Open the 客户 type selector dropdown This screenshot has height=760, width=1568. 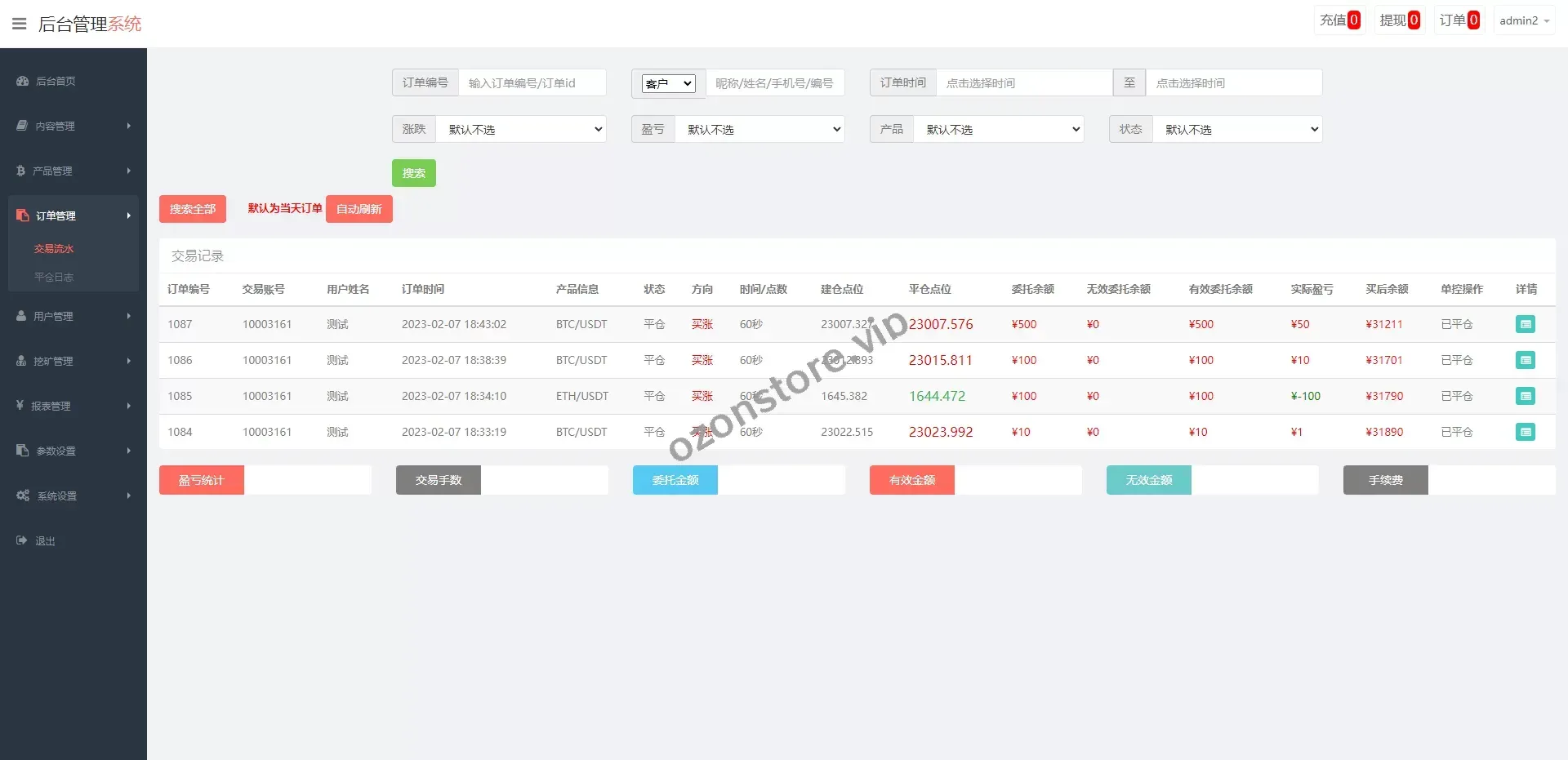(668, 83)
